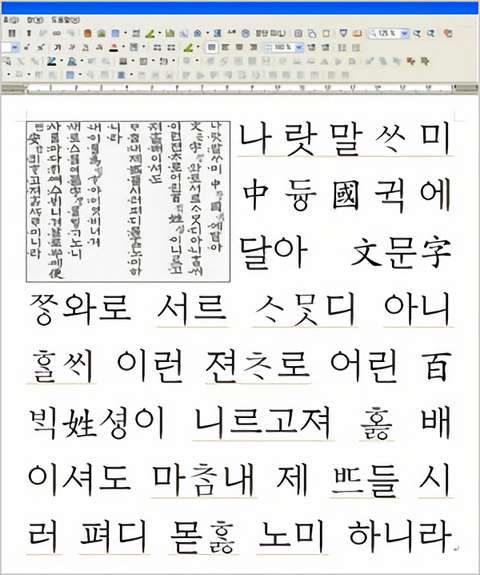Click the round globe icon on the first toolbar row
Screen dimensions: 480x575
(x=245, y=33)
